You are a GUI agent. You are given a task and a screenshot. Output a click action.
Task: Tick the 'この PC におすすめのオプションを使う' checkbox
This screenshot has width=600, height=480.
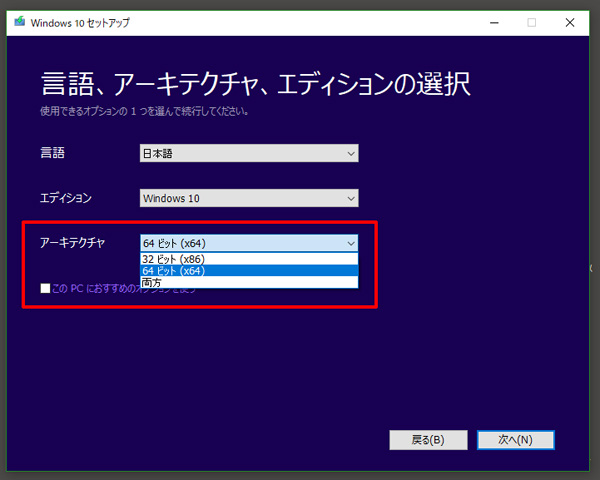pyautogui.click(x=45, y=288)
